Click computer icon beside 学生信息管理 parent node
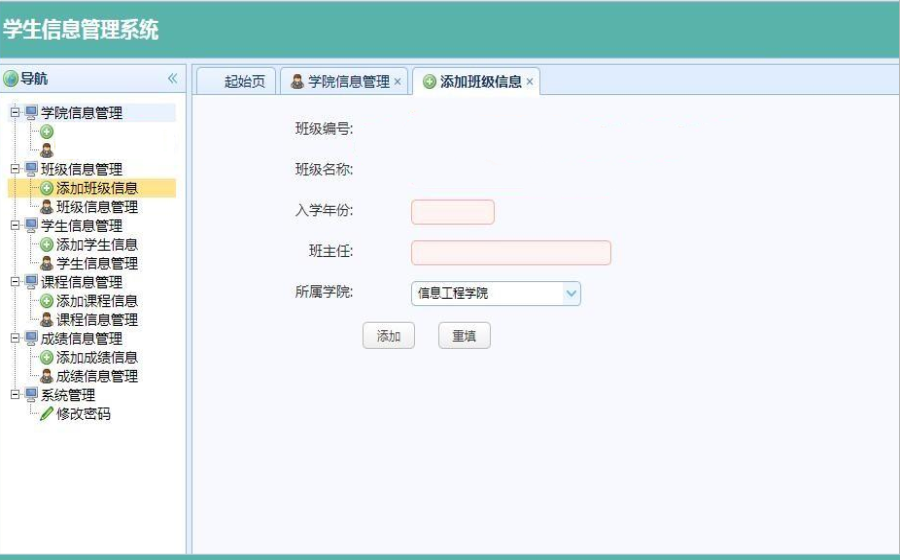The height and width of the screenshot is (560, 900). point(32,225)
